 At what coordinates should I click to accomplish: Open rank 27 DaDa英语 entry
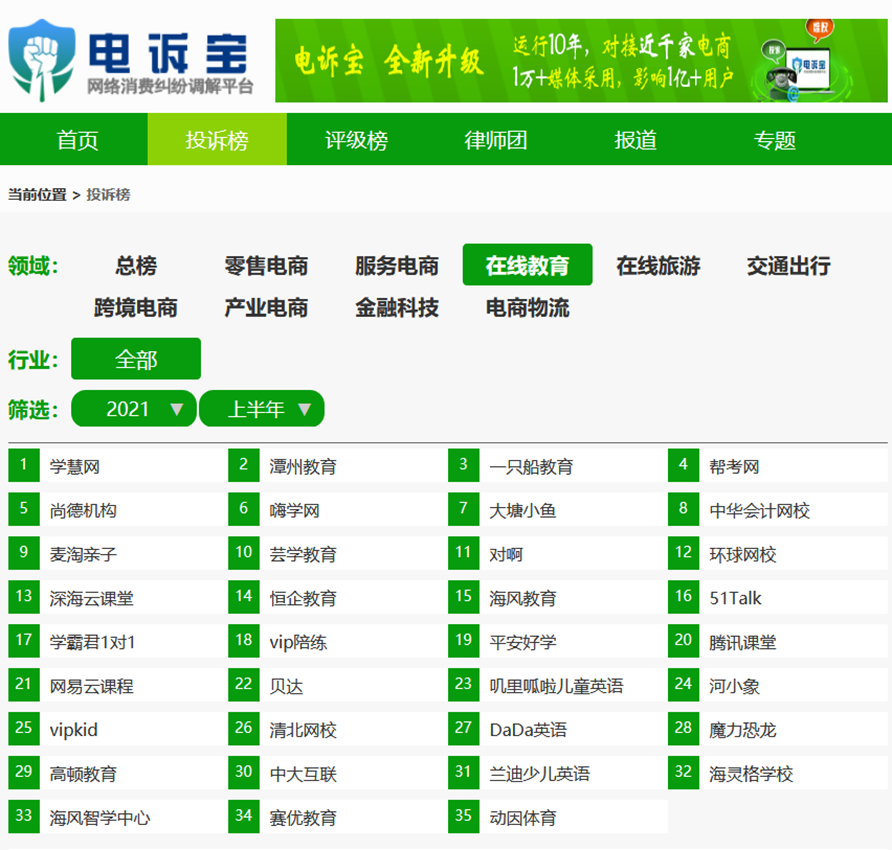click(558, 728)
